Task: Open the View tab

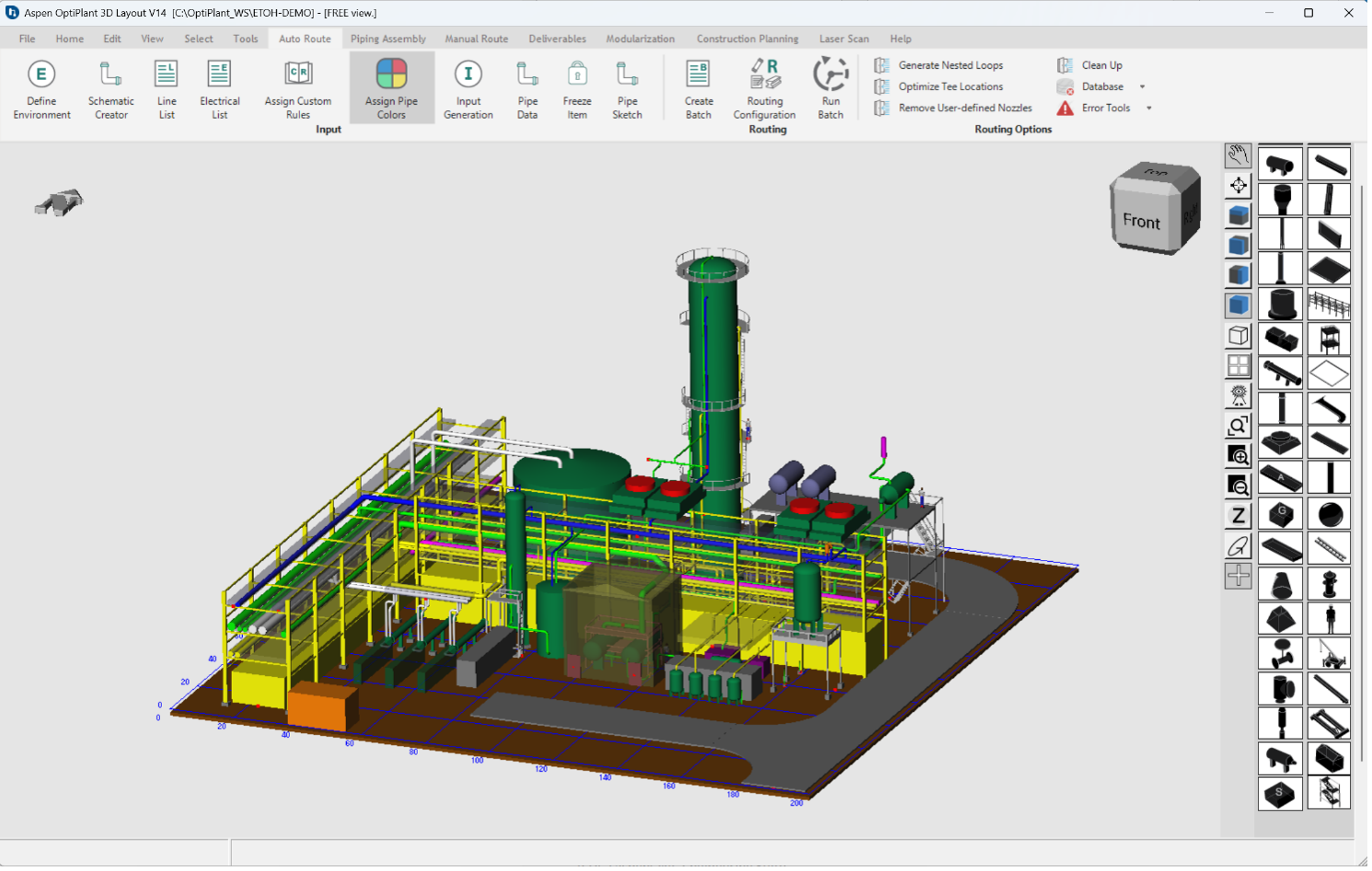Action: click(x=152, y=39)
